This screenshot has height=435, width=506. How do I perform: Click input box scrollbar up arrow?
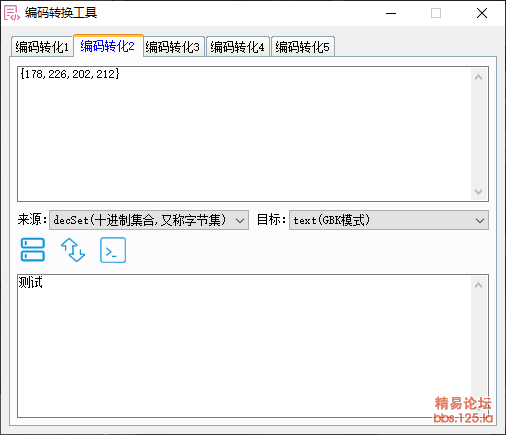[479, 77]
